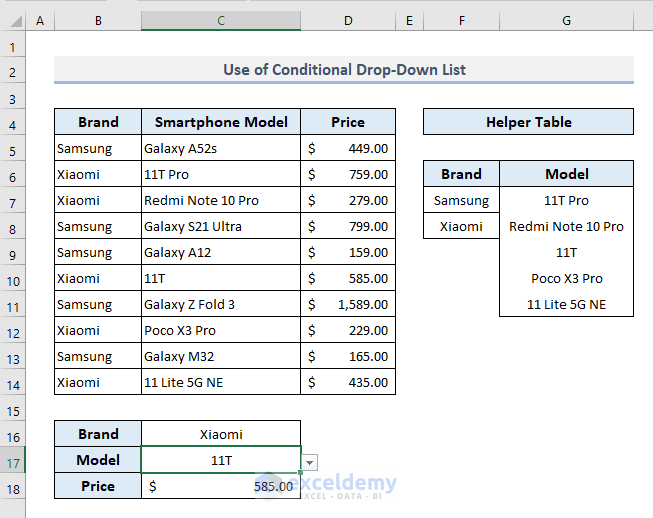This screenshot has width=653, height=518.
Task: Select column D header
Action: point(348,20)
